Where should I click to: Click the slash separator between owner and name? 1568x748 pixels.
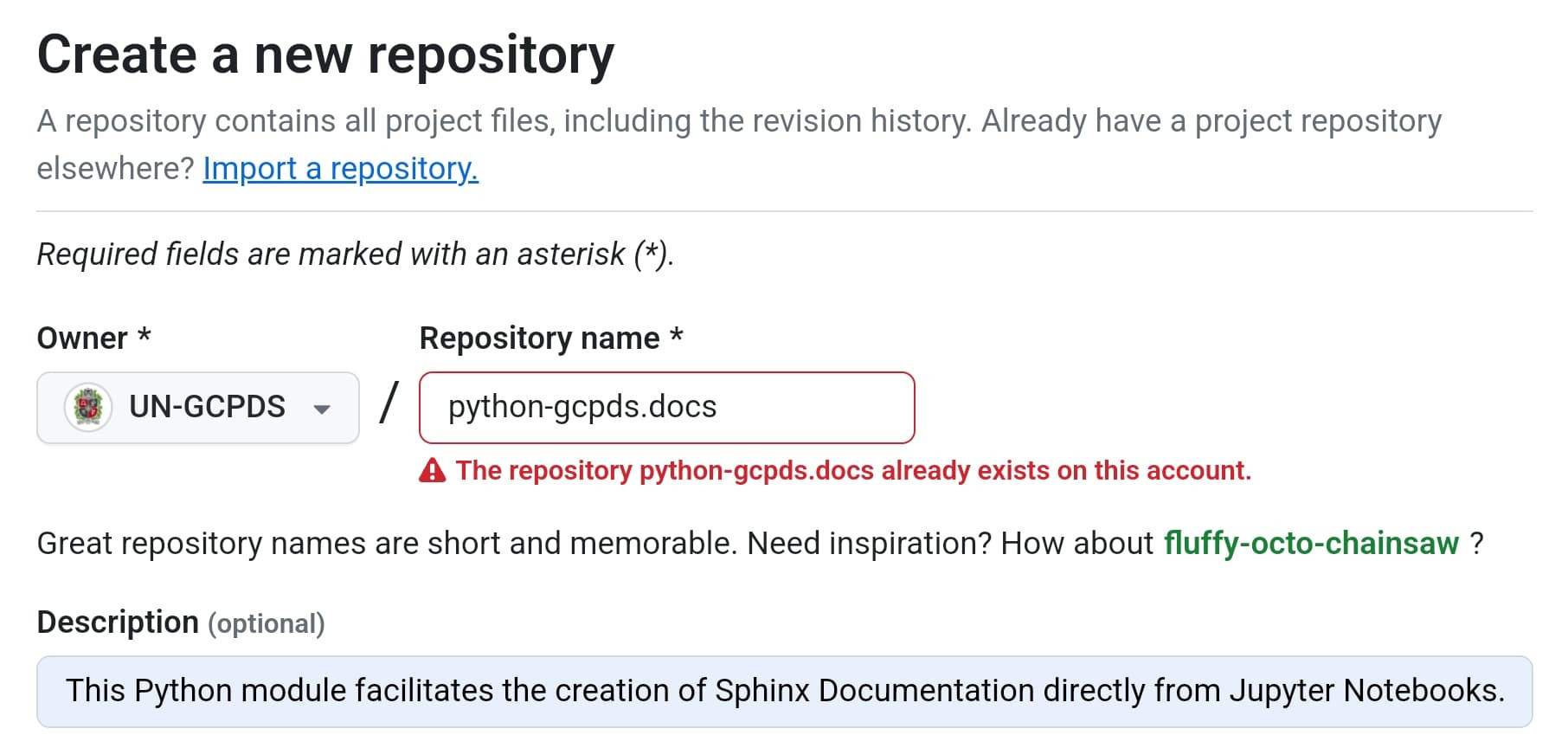[389, 403]
